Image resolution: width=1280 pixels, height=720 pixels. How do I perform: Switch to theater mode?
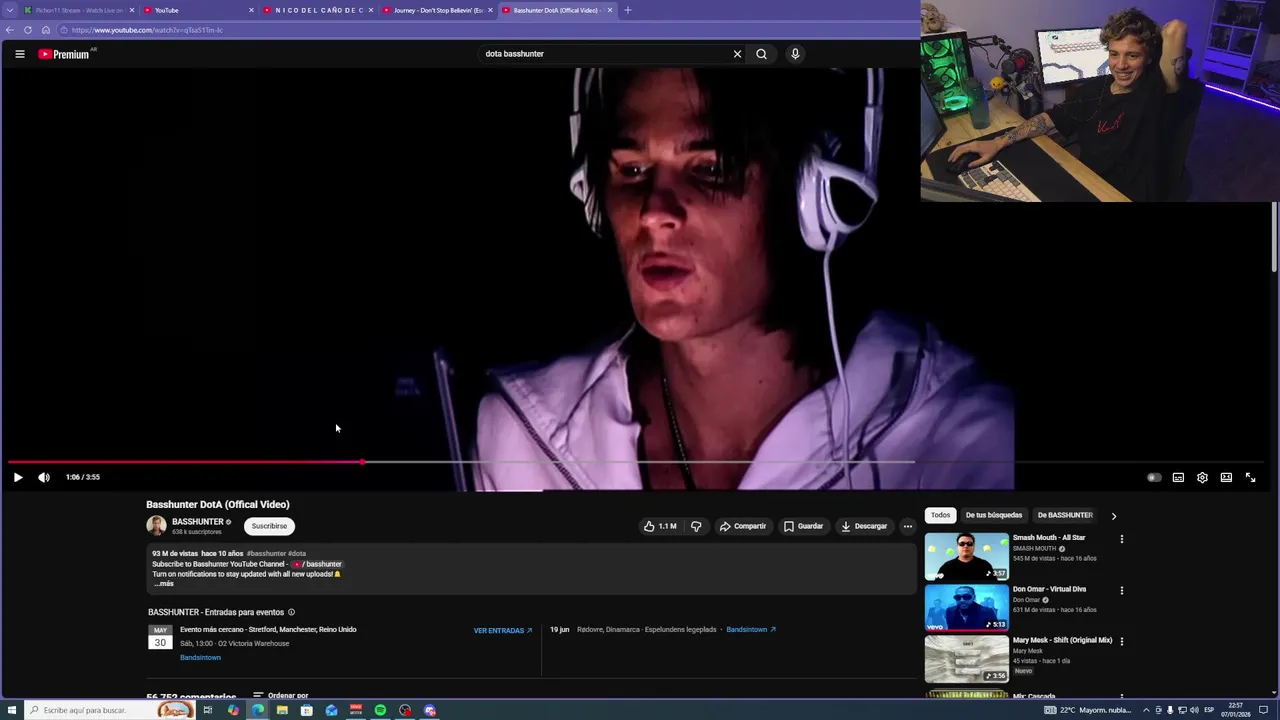[1226, 477]
